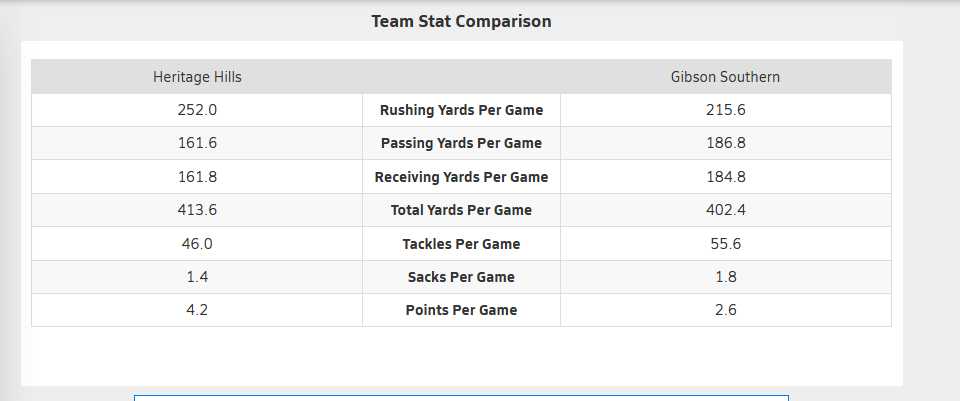960x401 pixels.
Task: Click Heritage Hills total yards 413.6
Action: coord(197,210)
